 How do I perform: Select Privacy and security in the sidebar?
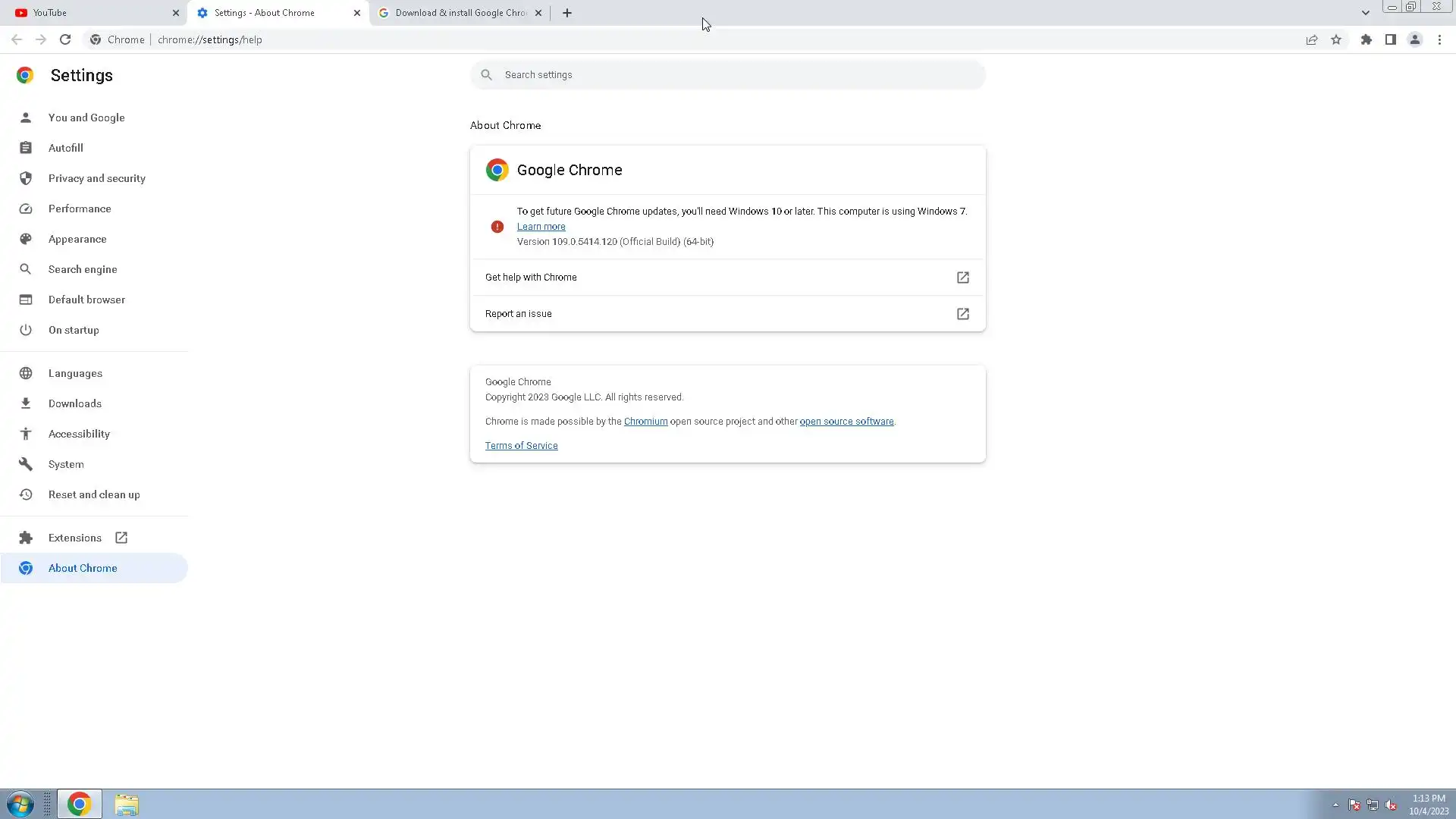pyautogui.click(x=96, y=178)
